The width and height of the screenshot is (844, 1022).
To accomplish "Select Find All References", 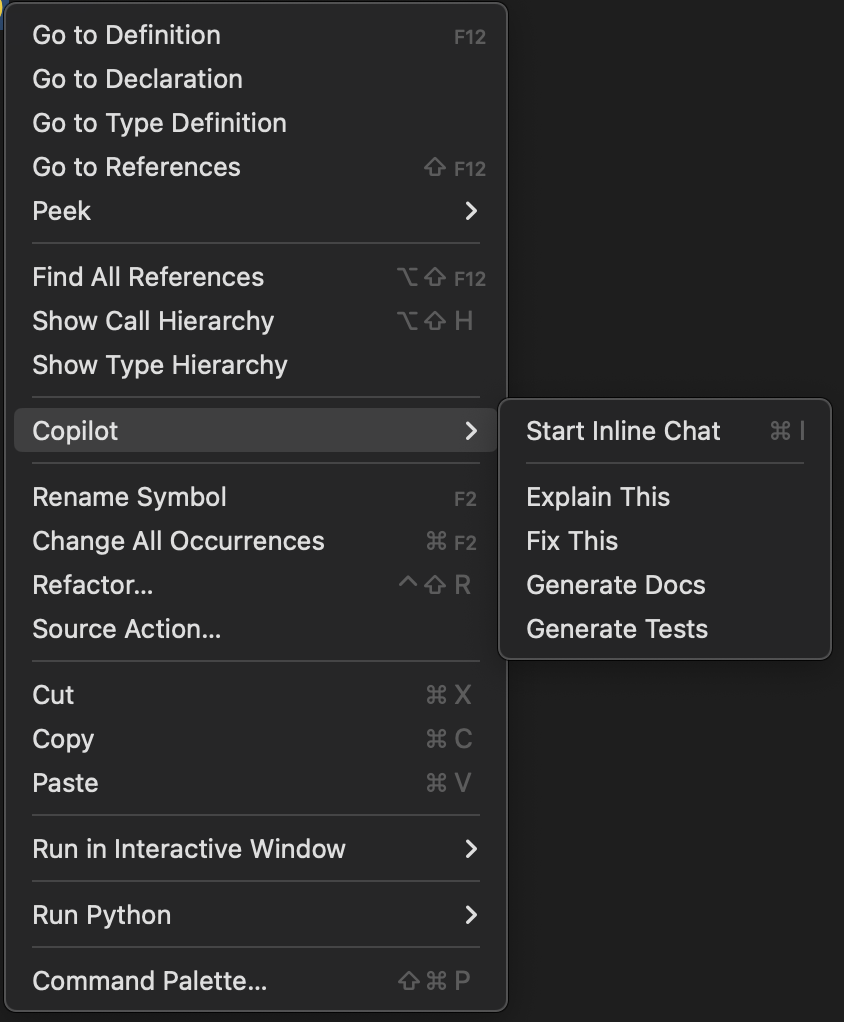I will (148, 277).
